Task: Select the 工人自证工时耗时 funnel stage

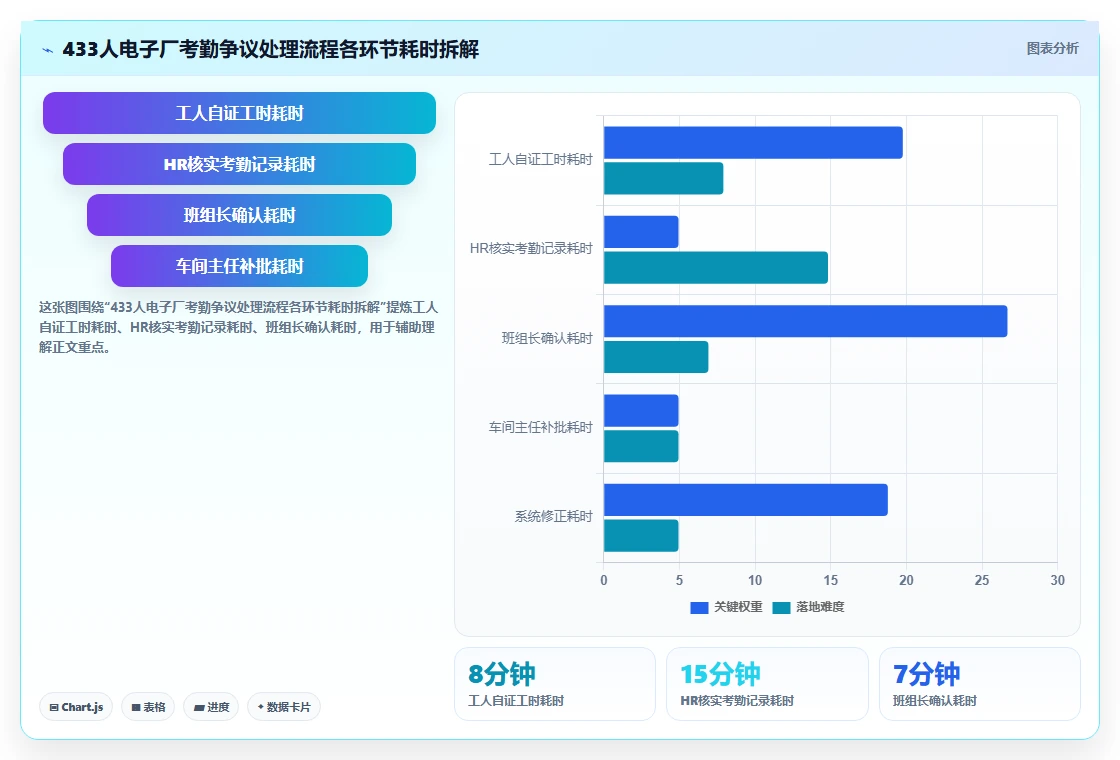Action: coord(239,113)
